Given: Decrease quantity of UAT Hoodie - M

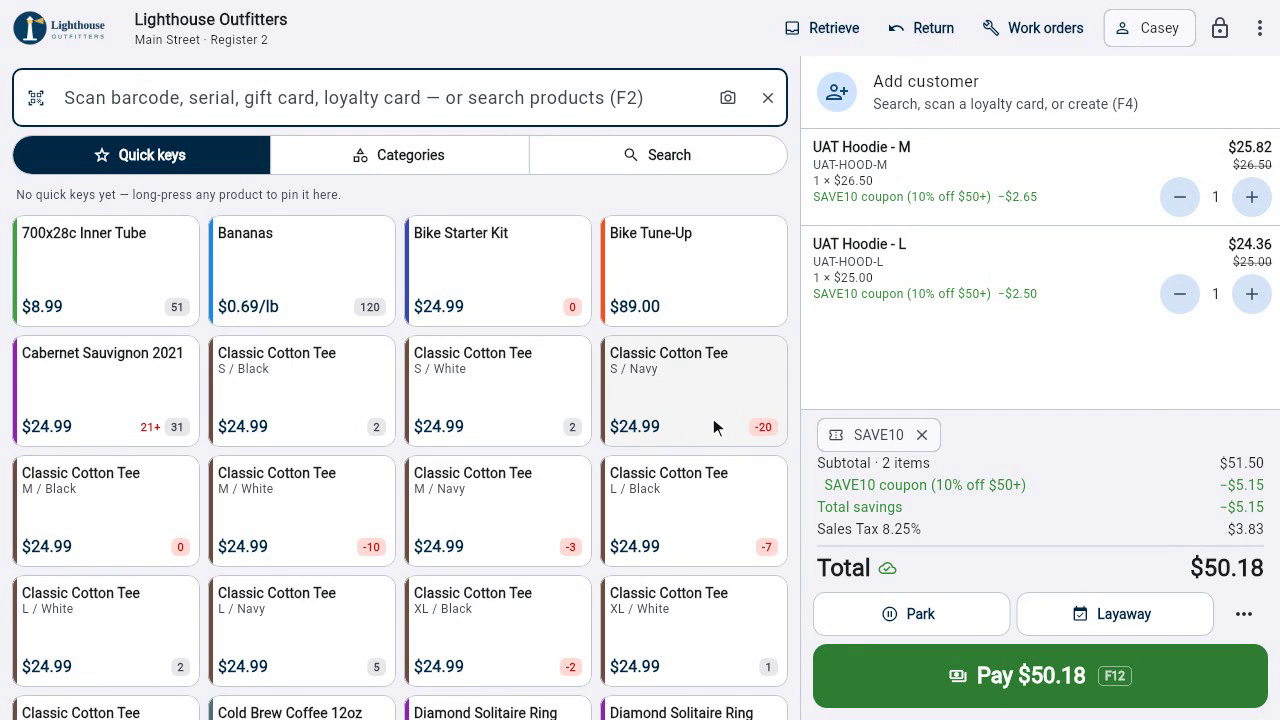Looking at the screenshot, I should tap(1180, 197).
